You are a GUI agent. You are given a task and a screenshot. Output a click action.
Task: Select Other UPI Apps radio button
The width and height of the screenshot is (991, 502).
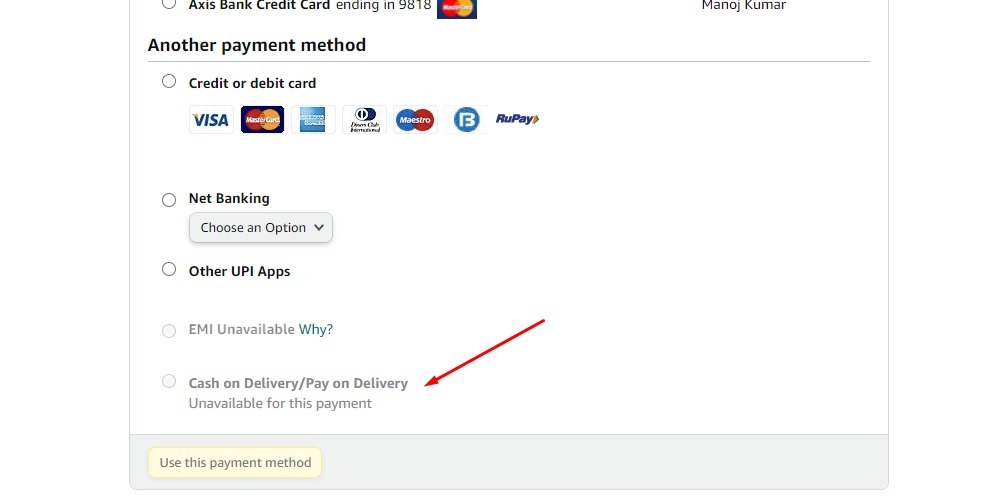169,269
